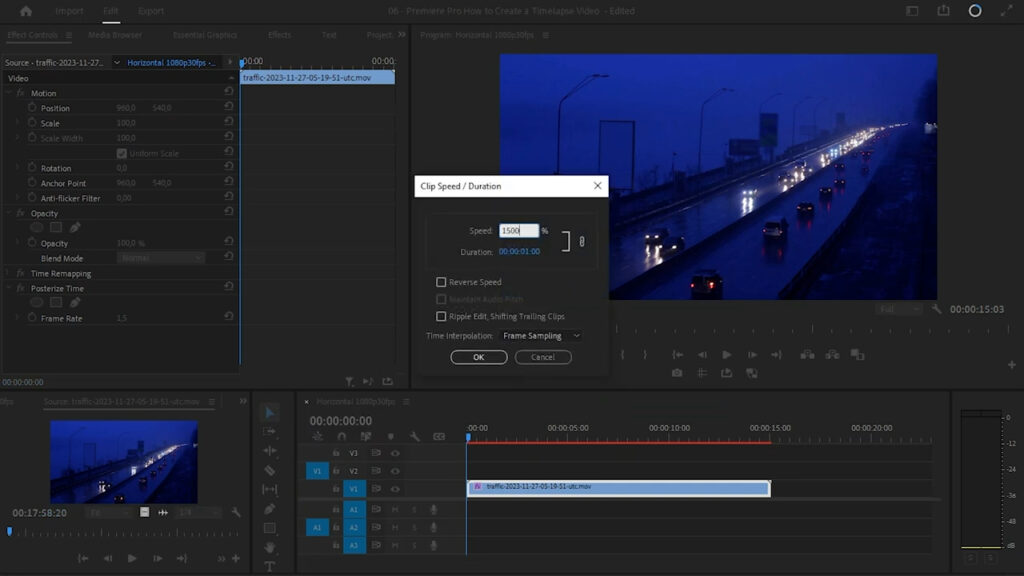Toggle the lock on track V3

point(336,453)
